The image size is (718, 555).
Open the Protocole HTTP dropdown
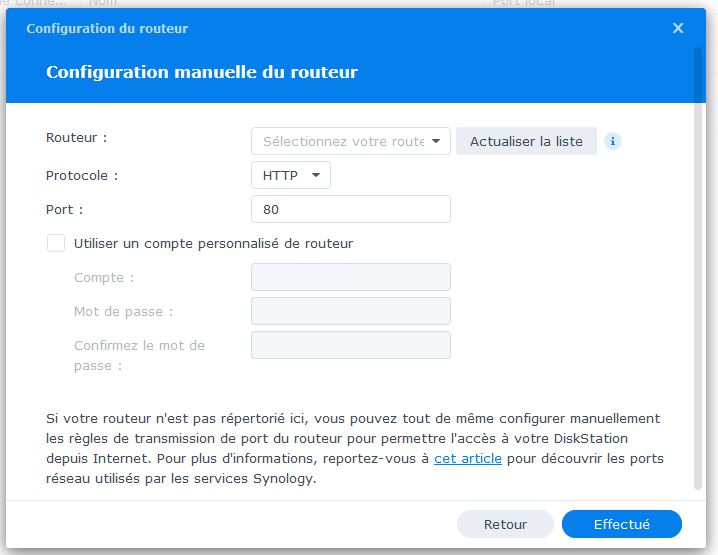[x=290, y=176]
